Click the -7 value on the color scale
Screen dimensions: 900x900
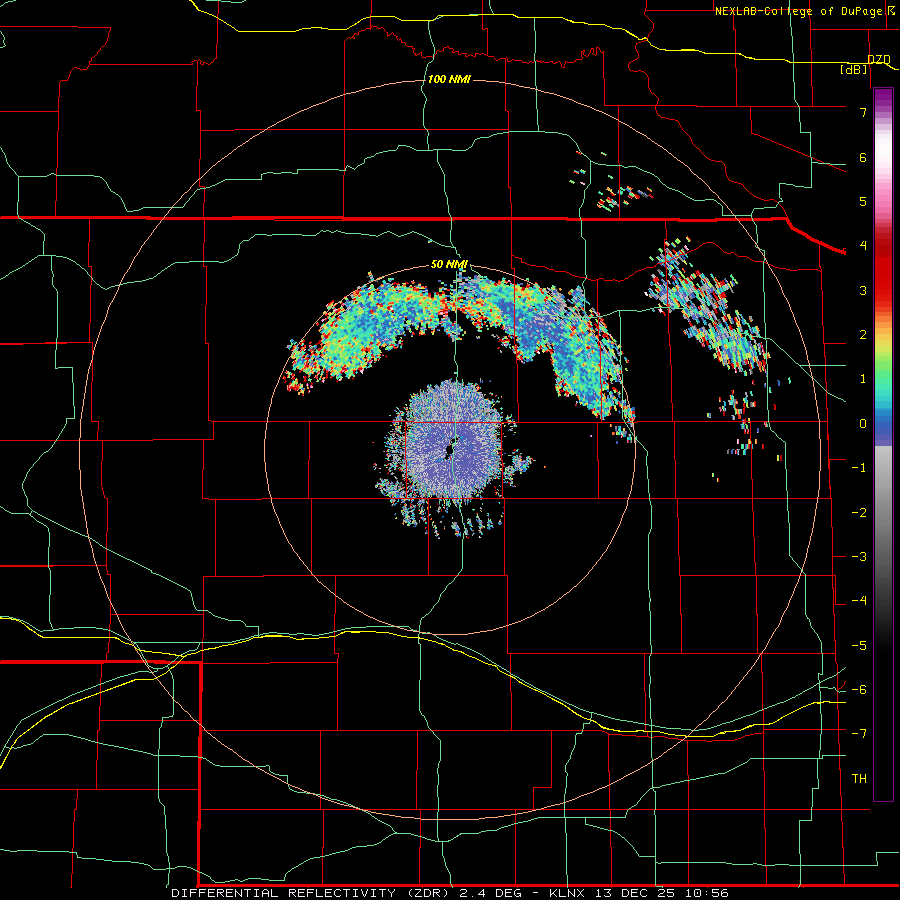pos(859,734)
